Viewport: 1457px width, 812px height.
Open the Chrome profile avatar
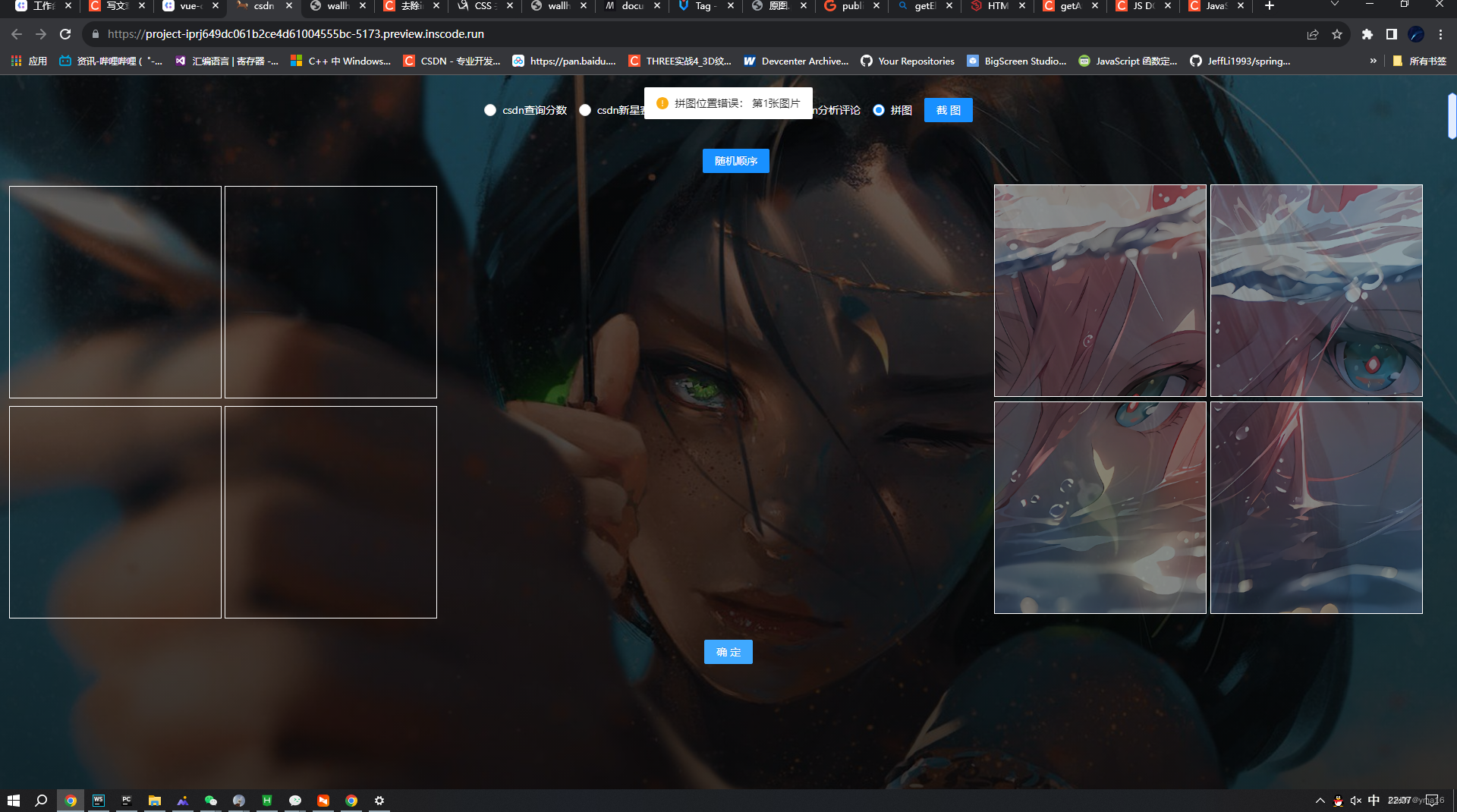tap(1416, 34)
